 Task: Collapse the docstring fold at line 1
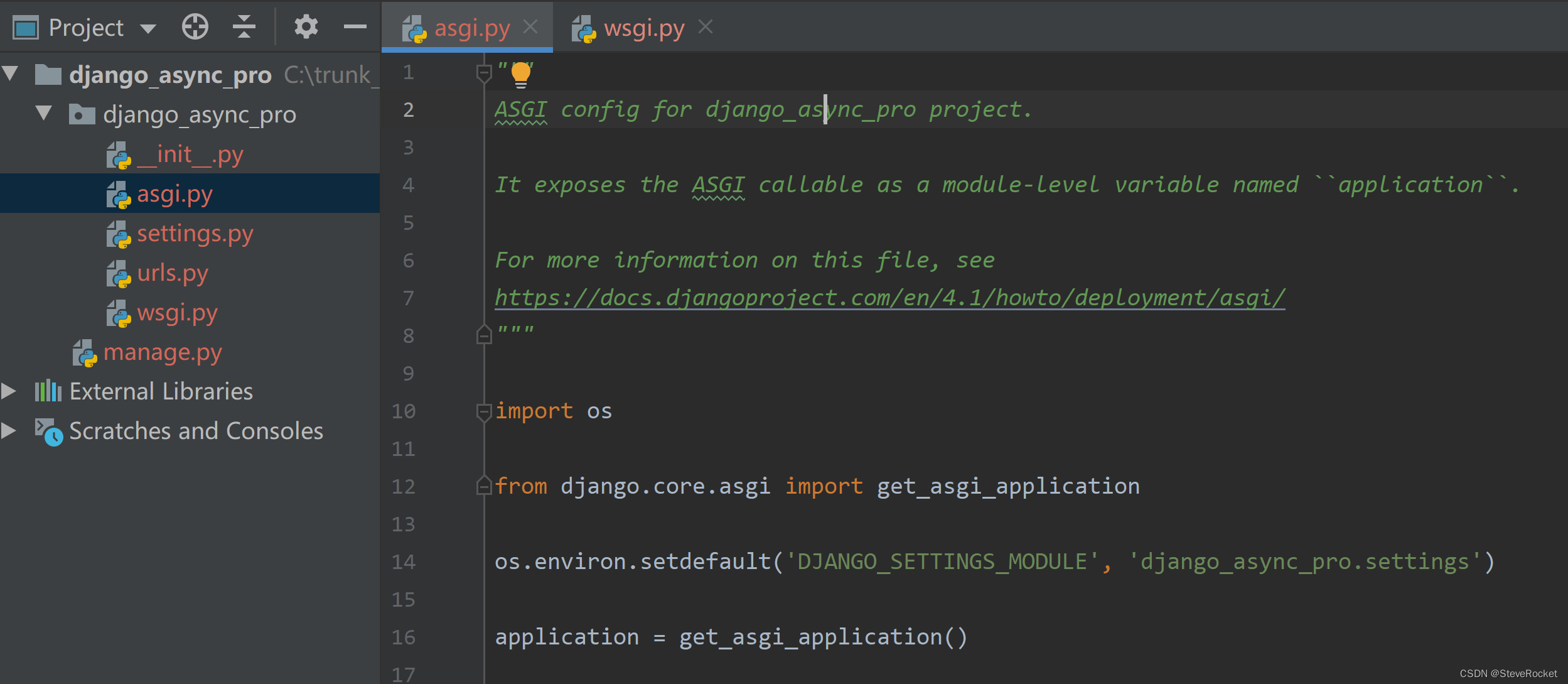(x=483, y=72)
